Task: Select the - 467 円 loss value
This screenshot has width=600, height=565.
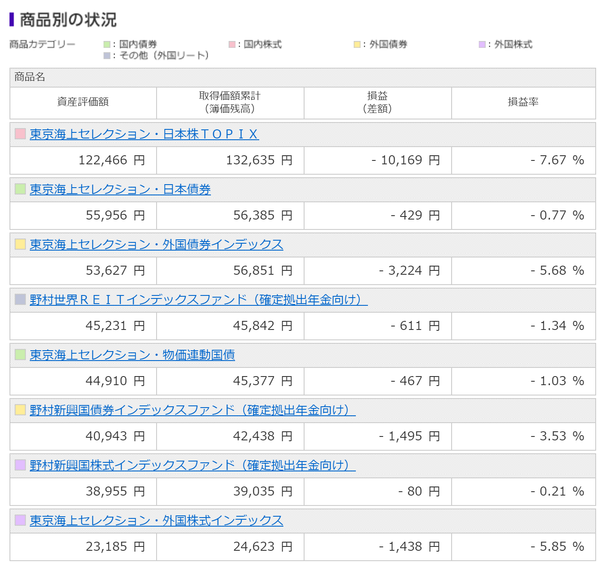Action: tap(415, 381)
